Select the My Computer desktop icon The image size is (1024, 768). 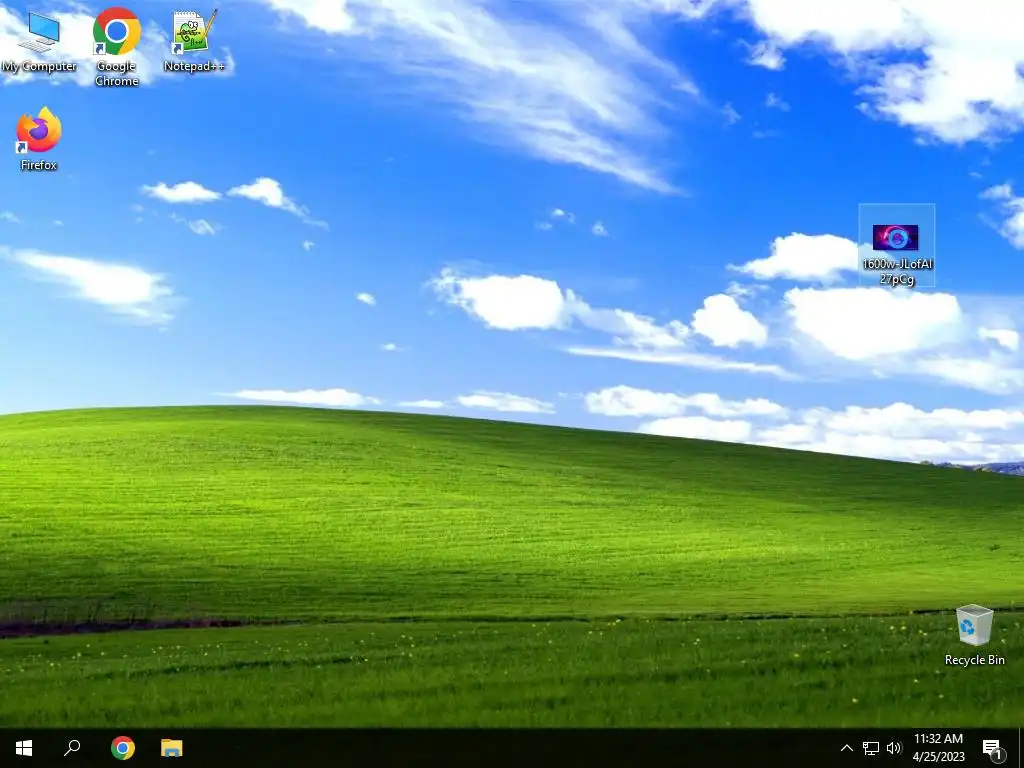click(x=39, y=42)
